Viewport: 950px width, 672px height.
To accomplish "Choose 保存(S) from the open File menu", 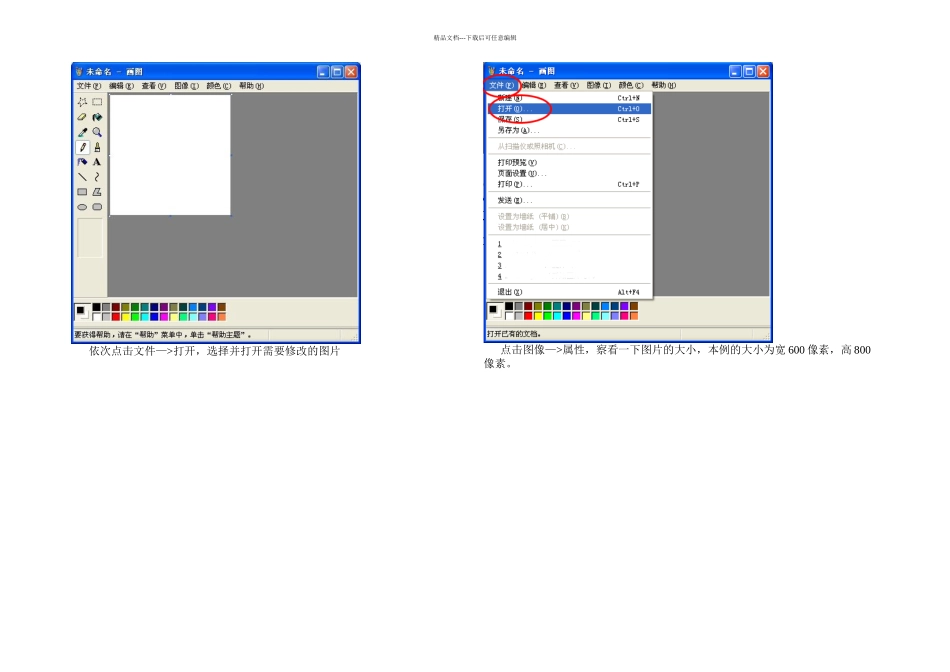I will point(570,119).
